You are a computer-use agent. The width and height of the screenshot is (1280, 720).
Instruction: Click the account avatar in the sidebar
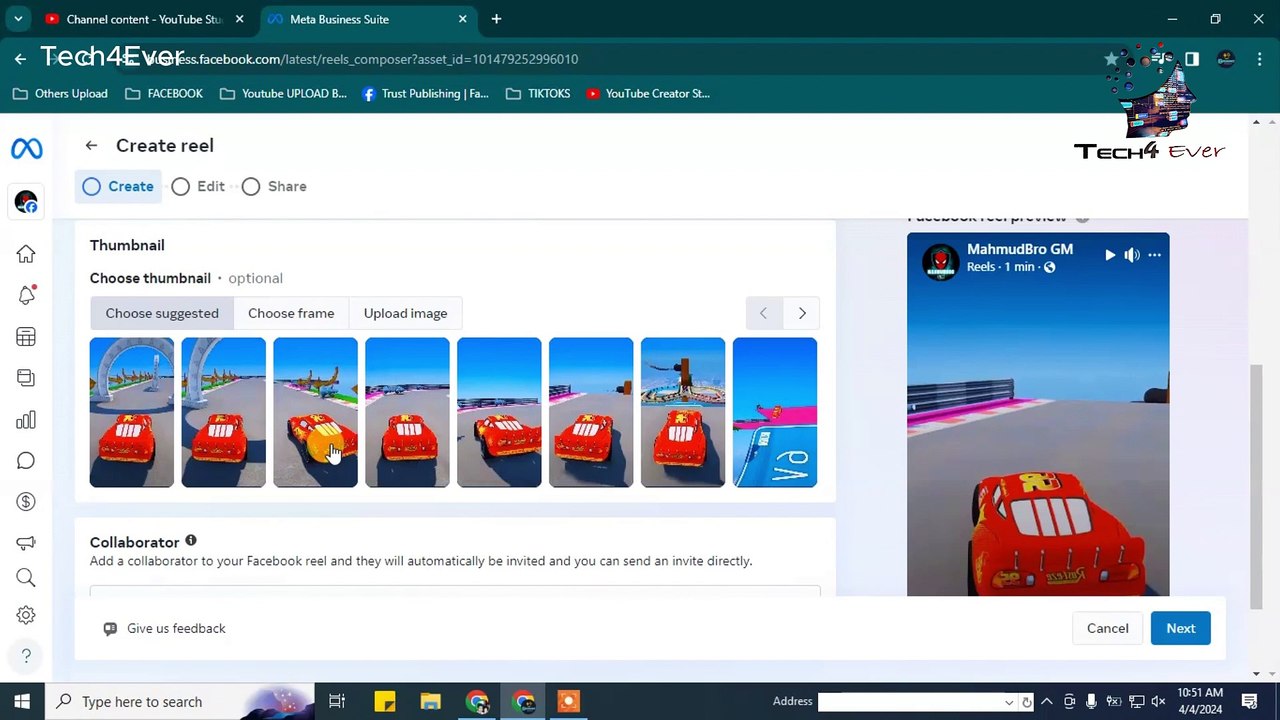pos(26,202)
